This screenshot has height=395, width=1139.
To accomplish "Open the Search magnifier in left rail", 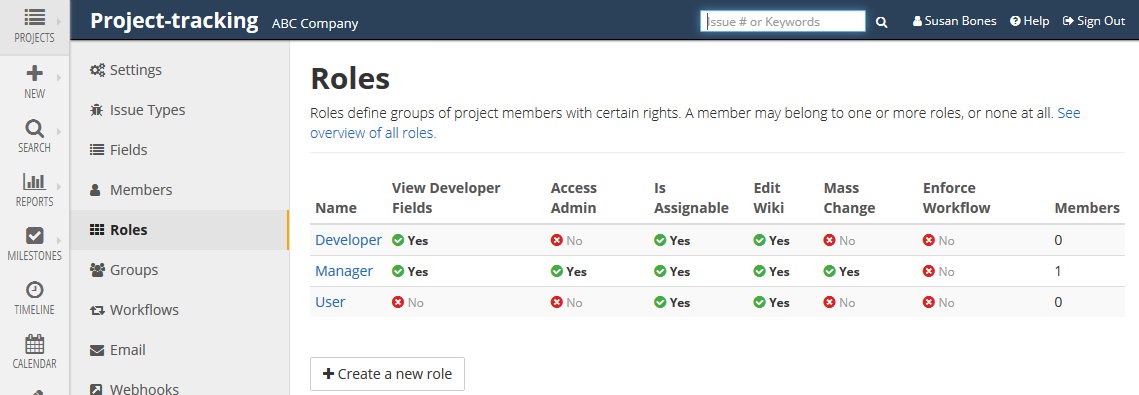I will [34, 129].
